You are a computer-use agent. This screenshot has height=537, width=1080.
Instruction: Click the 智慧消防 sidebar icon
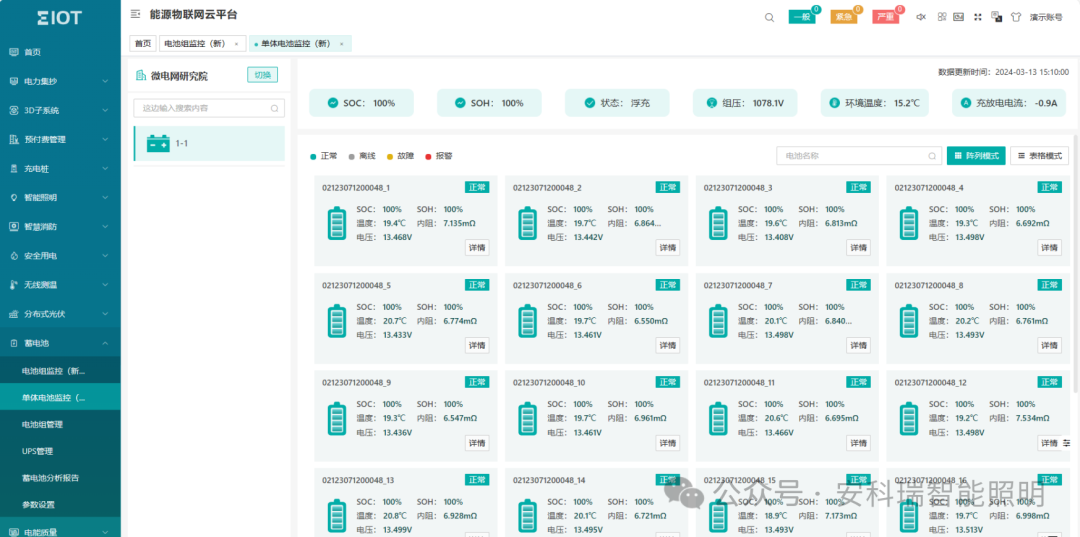tap(14, 227)
